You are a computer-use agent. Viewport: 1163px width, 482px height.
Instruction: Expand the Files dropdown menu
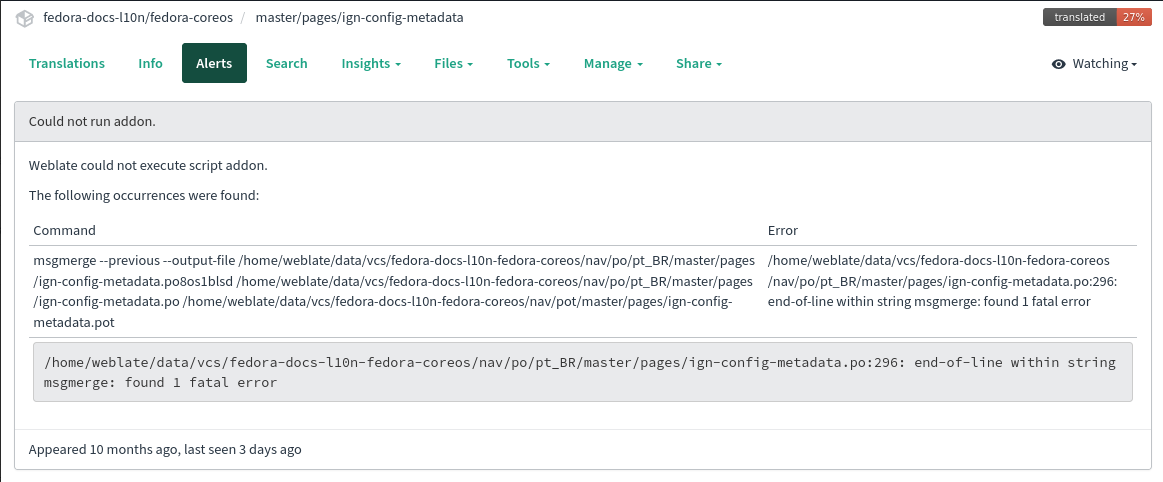click(x=453, y=63)
